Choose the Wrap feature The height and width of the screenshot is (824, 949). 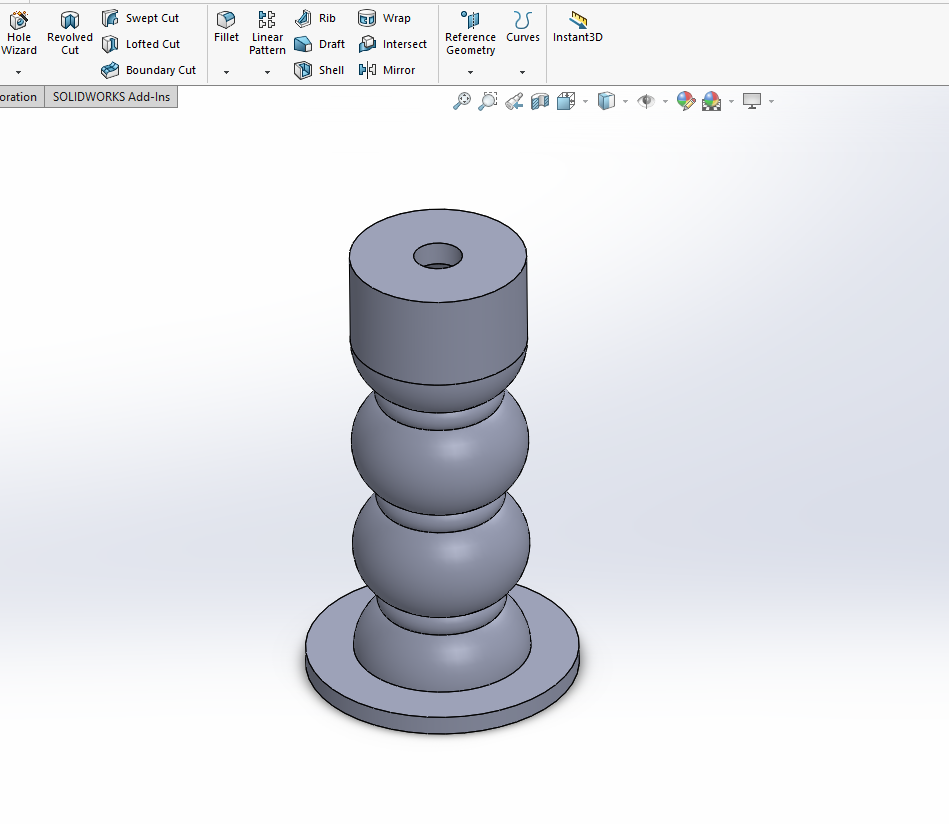pyautogui.click(x=384, y=18)
